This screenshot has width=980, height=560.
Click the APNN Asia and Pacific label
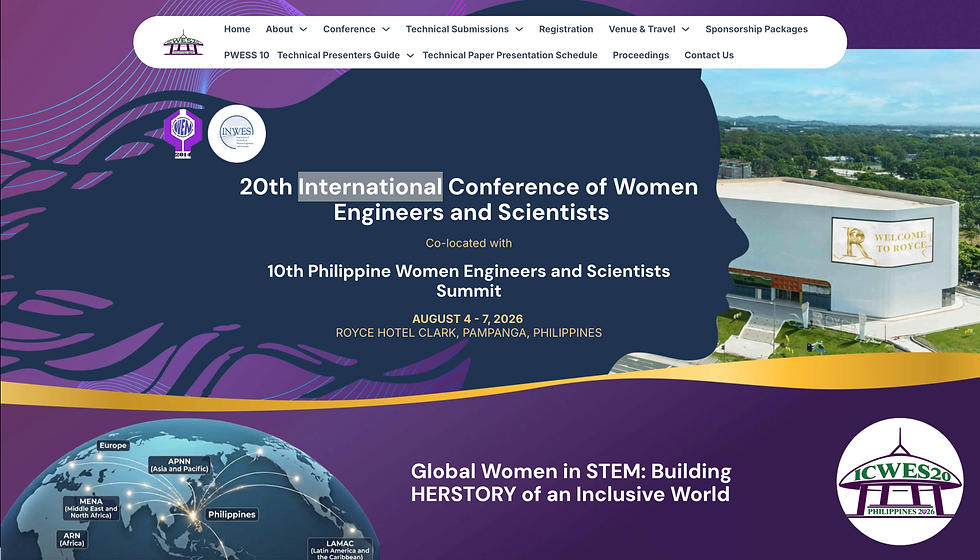click(179, 465)
